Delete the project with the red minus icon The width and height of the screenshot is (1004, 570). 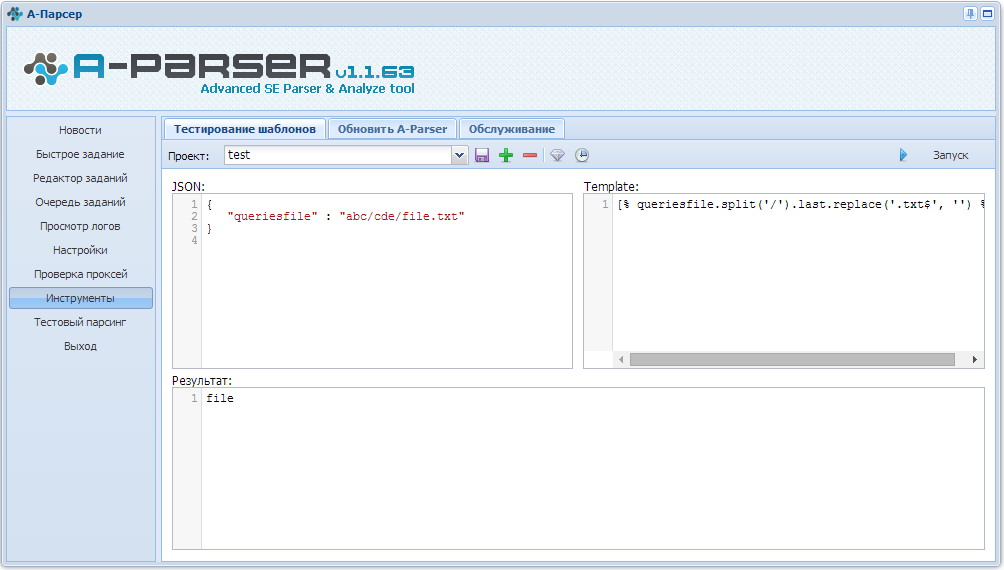click(530, 155)
